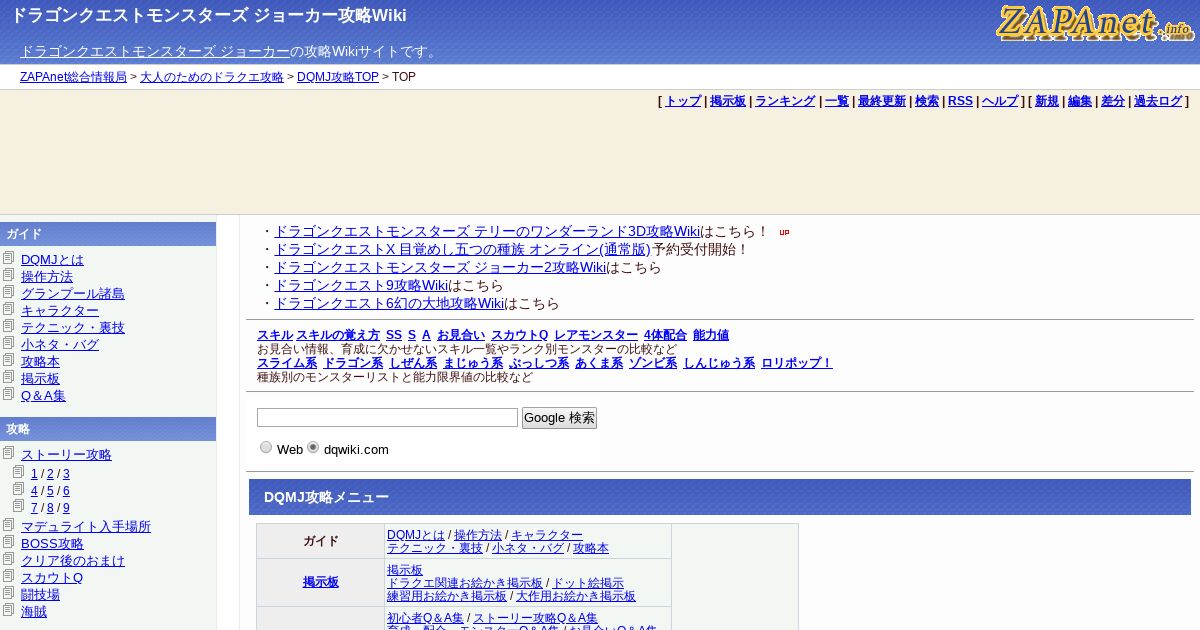
Task: Open the スライム系 monster list link
Action: coord(287,363)
